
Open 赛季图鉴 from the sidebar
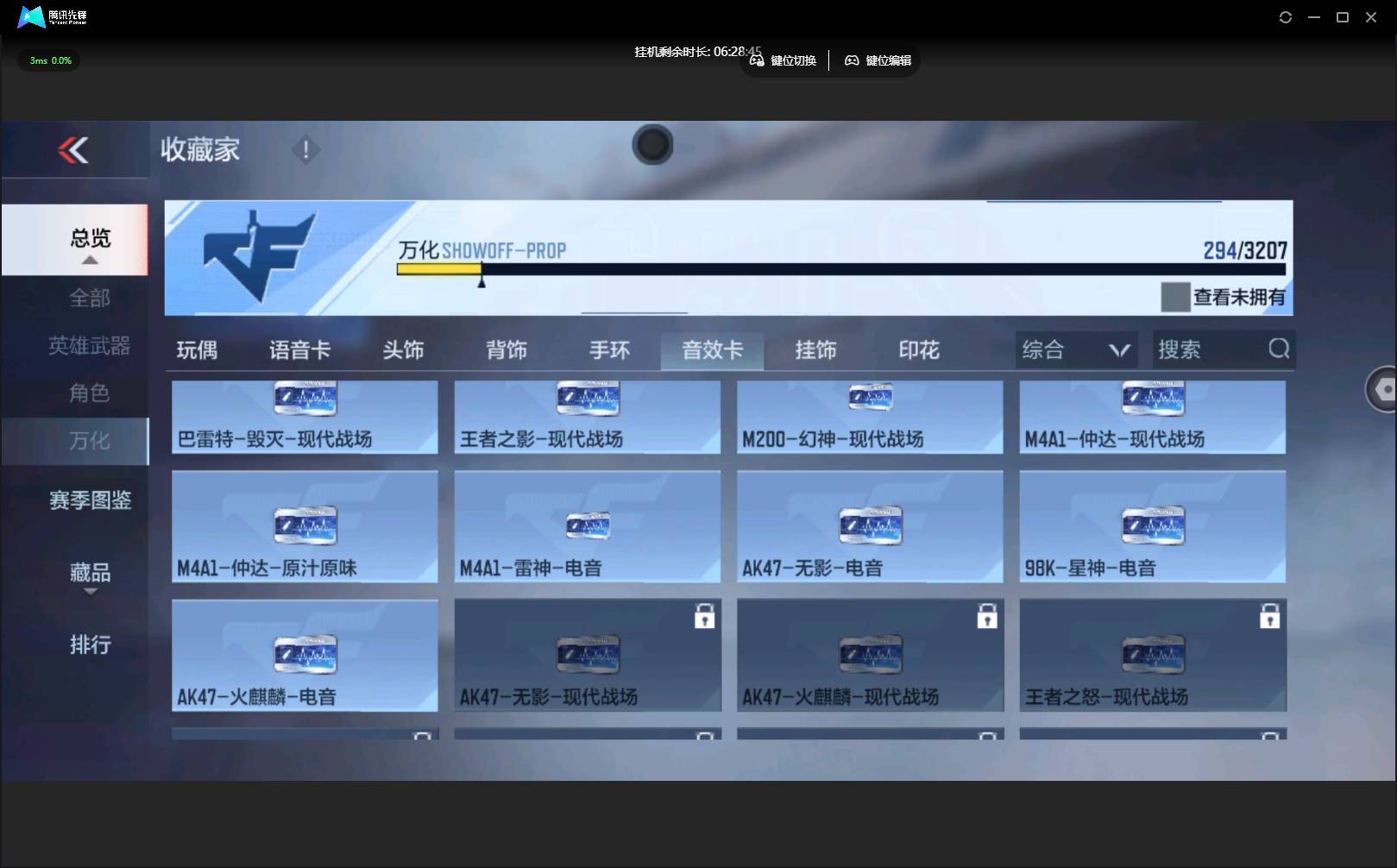pos(90,500)
